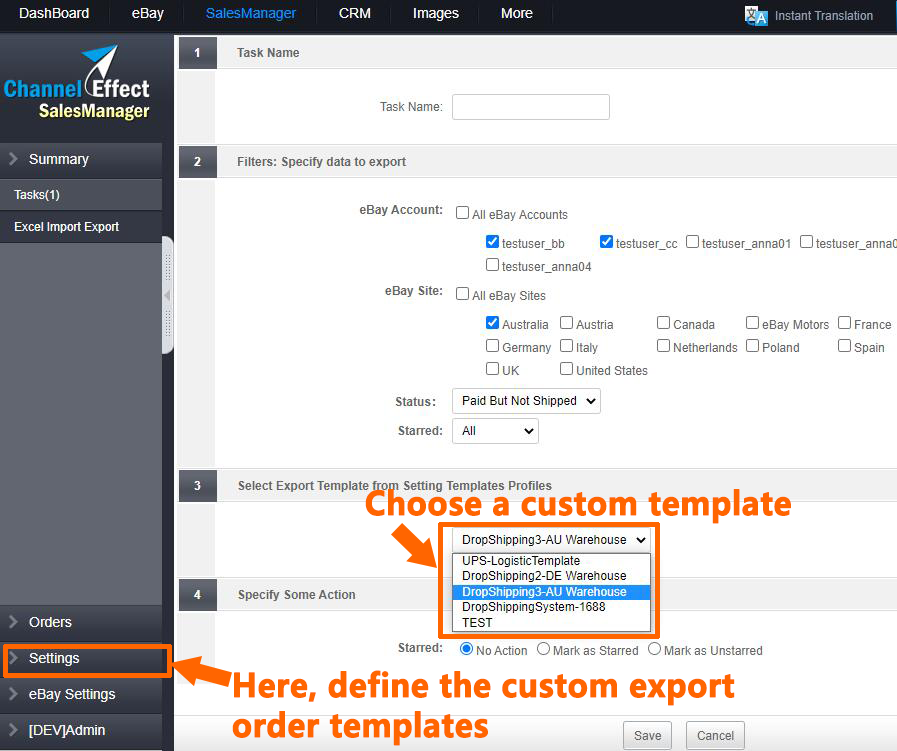897x751 pixels.
Task: Click the chevron icon beside Summary
Action: (14, 159)
